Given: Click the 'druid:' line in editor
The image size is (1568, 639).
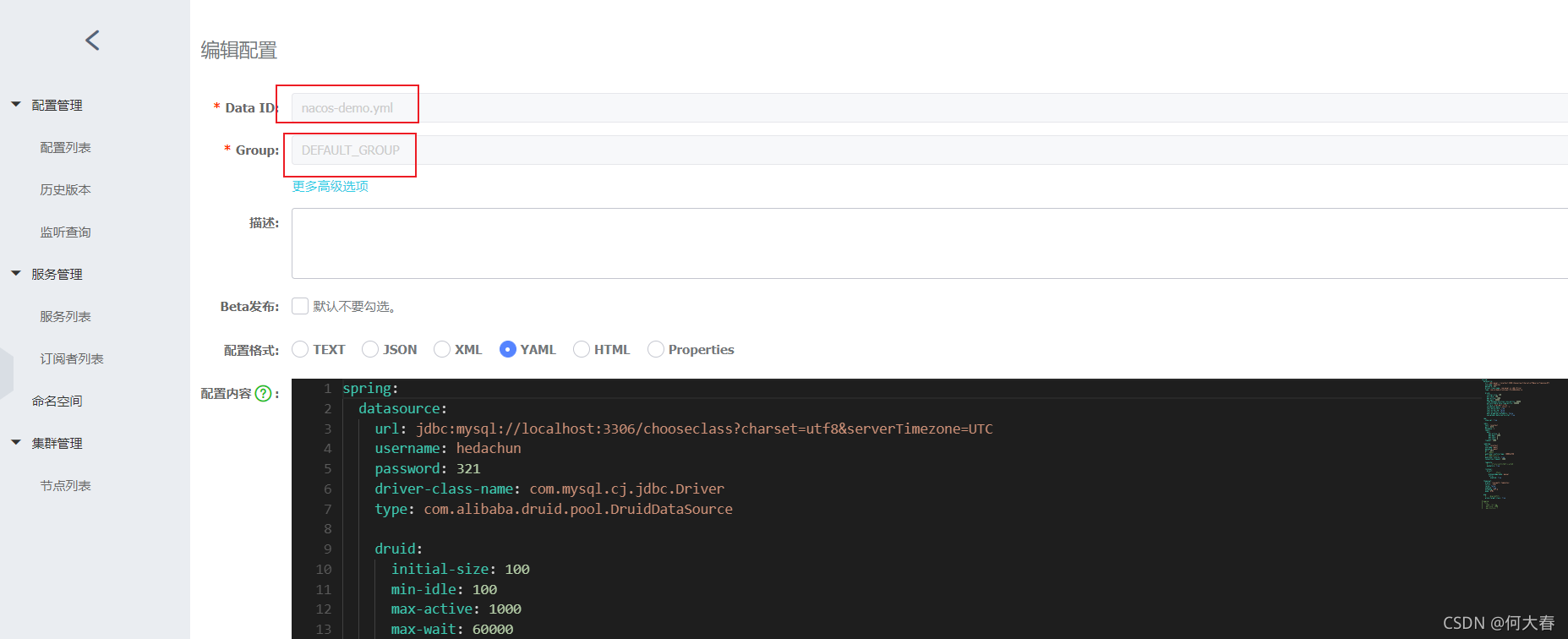Looking at the screenshot, I should [398, 549].
